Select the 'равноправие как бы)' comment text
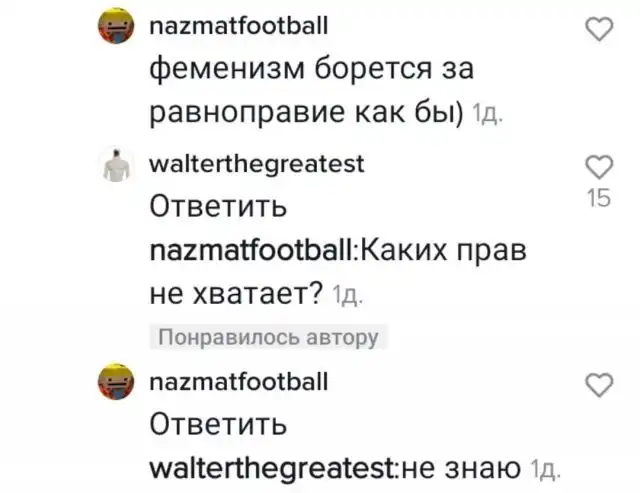 (307, 112)
